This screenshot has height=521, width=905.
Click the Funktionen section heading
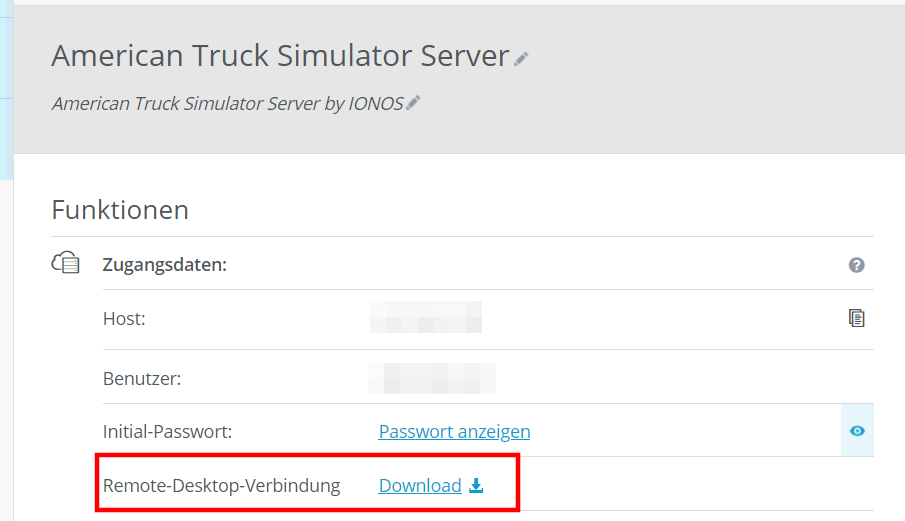click(120, 209)
